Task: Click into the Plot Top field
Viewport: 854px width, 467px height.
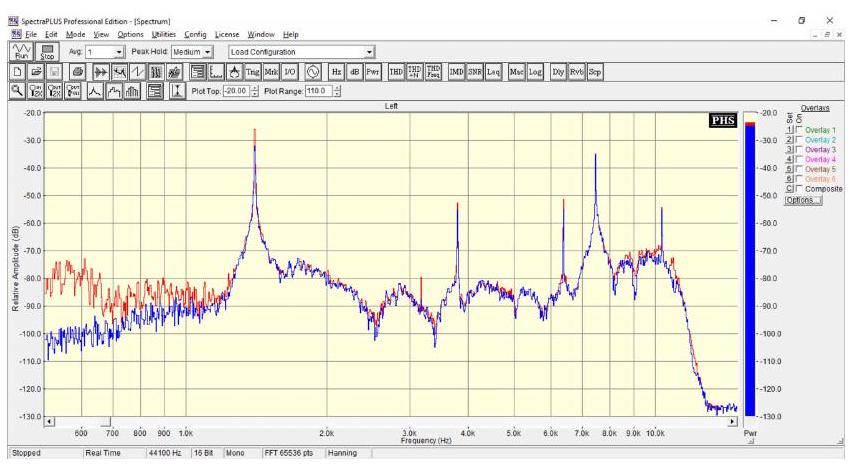Action: pos(236,91)
